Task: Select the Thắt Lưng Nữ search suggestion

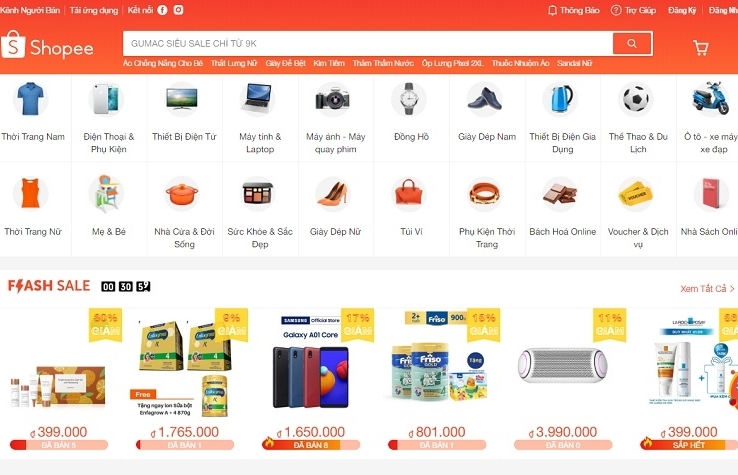Action: [x=234, y=63]
